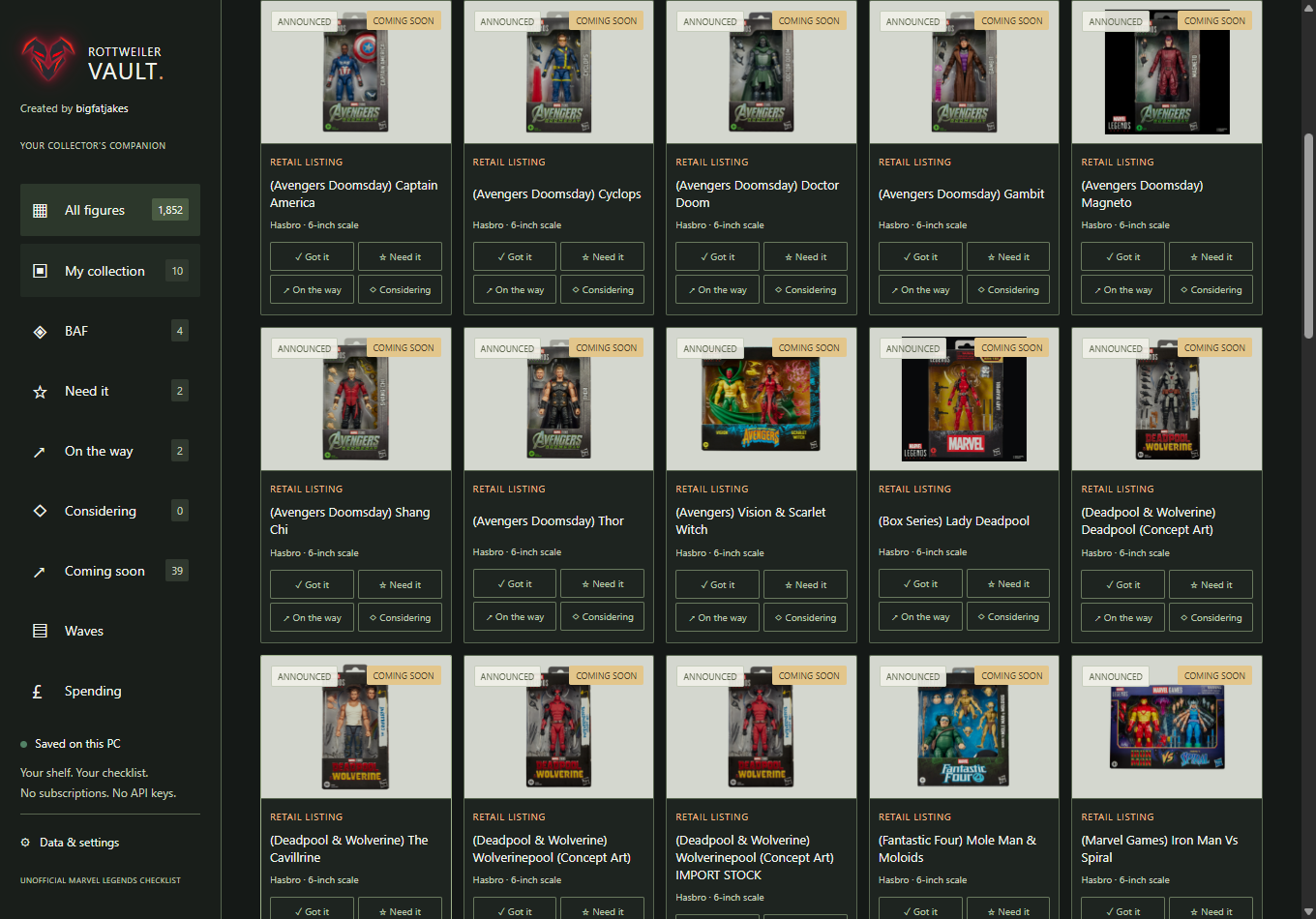The height and width of the screenshot is (919, 1316).
Task: Mark Gambit as Considering
Action: 1008,289
